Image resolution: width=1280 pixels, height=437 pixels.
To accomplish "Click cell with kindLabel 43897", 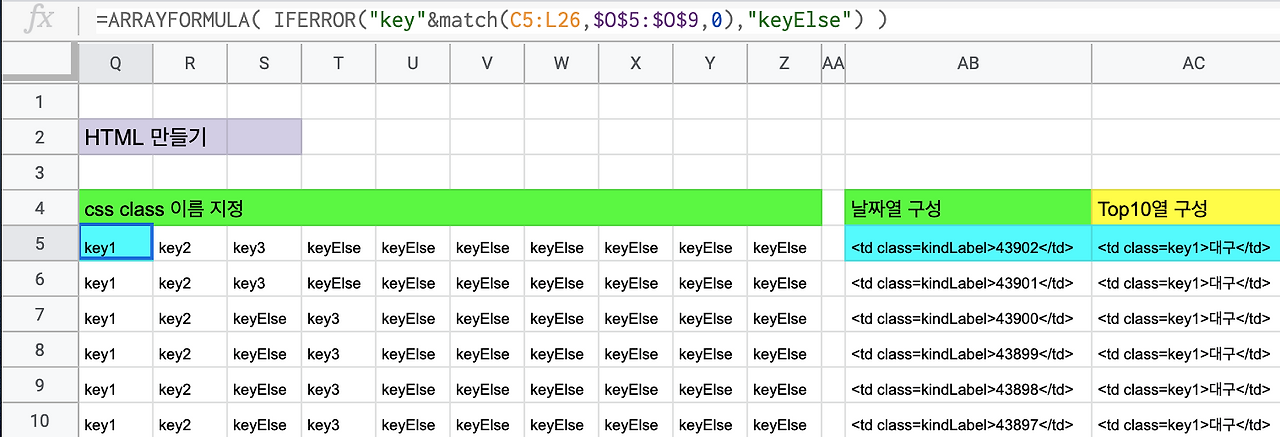I will (x=968, y=421).
